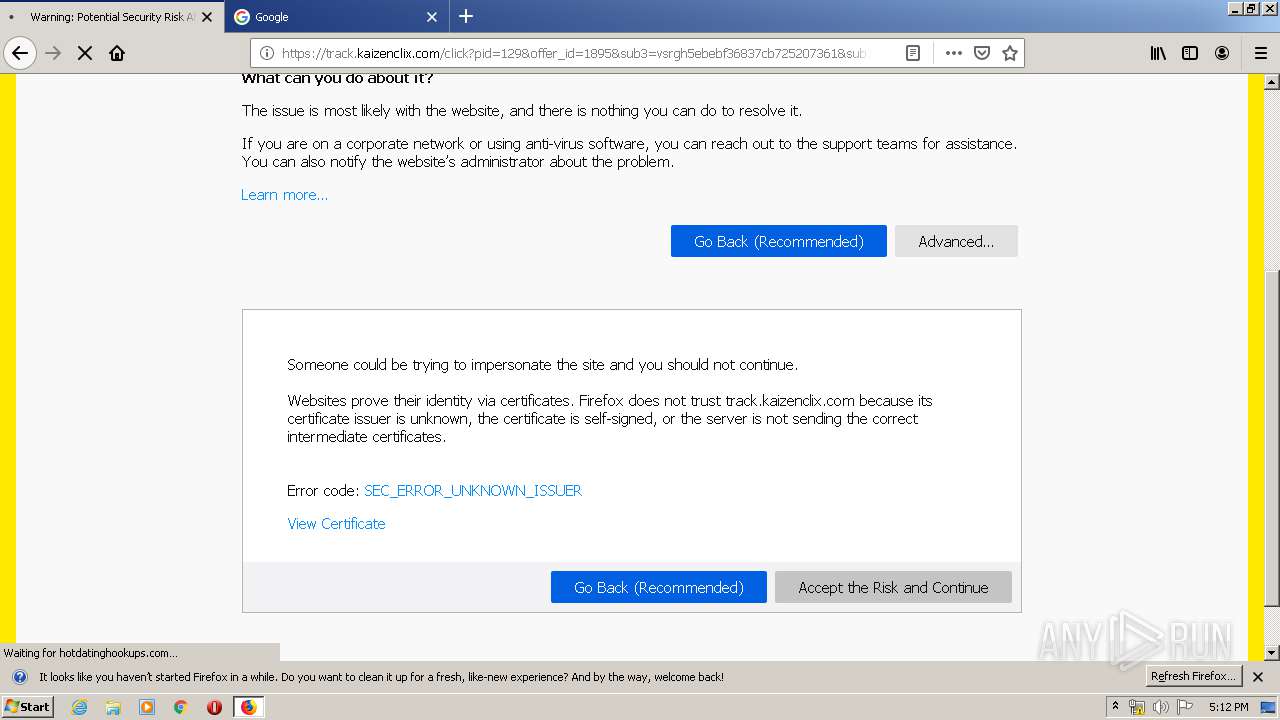
Task: Open volume speaker tray icon
Action: pos(1161,707)
